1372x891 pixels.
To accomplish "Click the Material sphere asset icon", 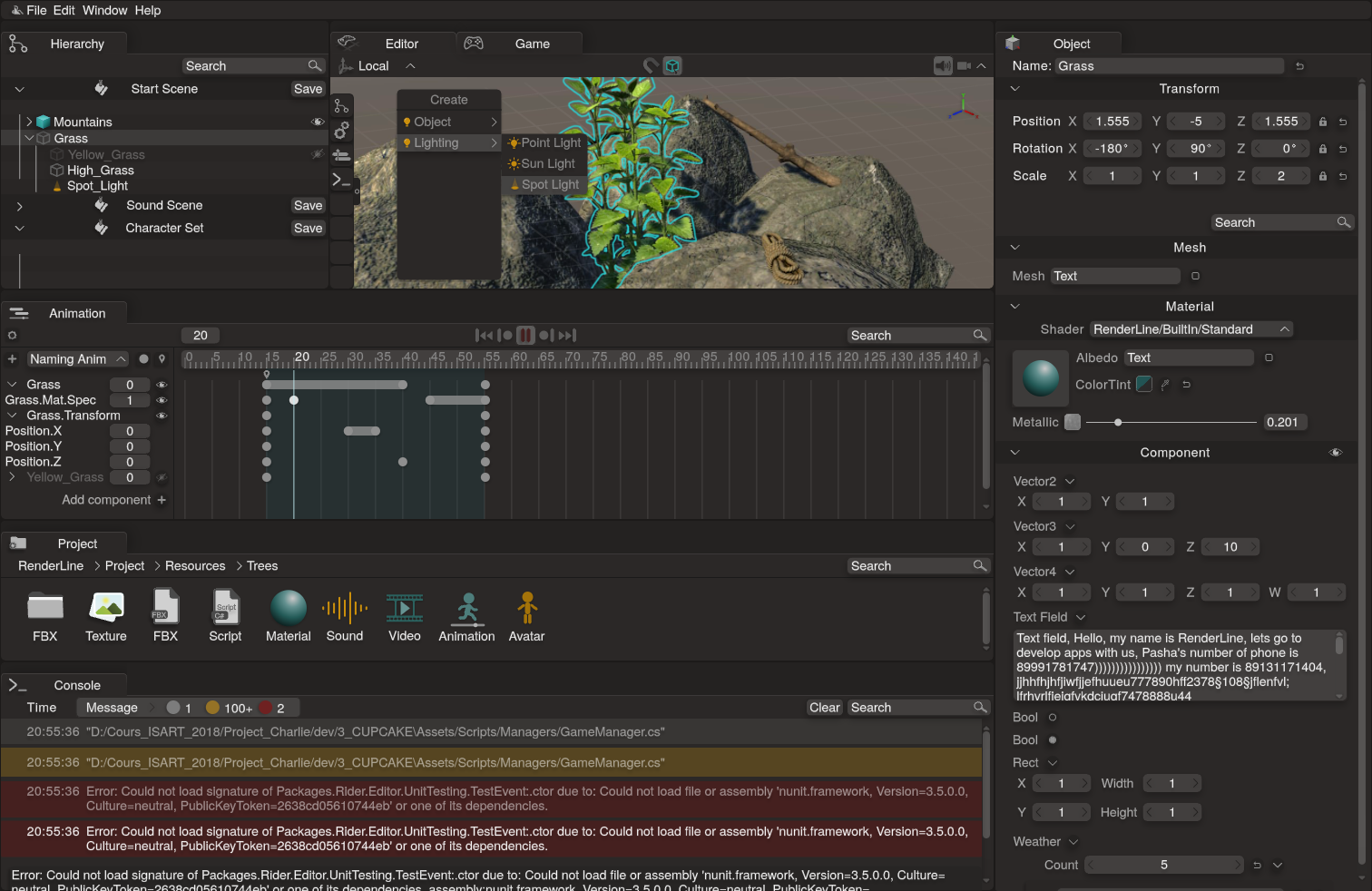I will click(289, 609).
